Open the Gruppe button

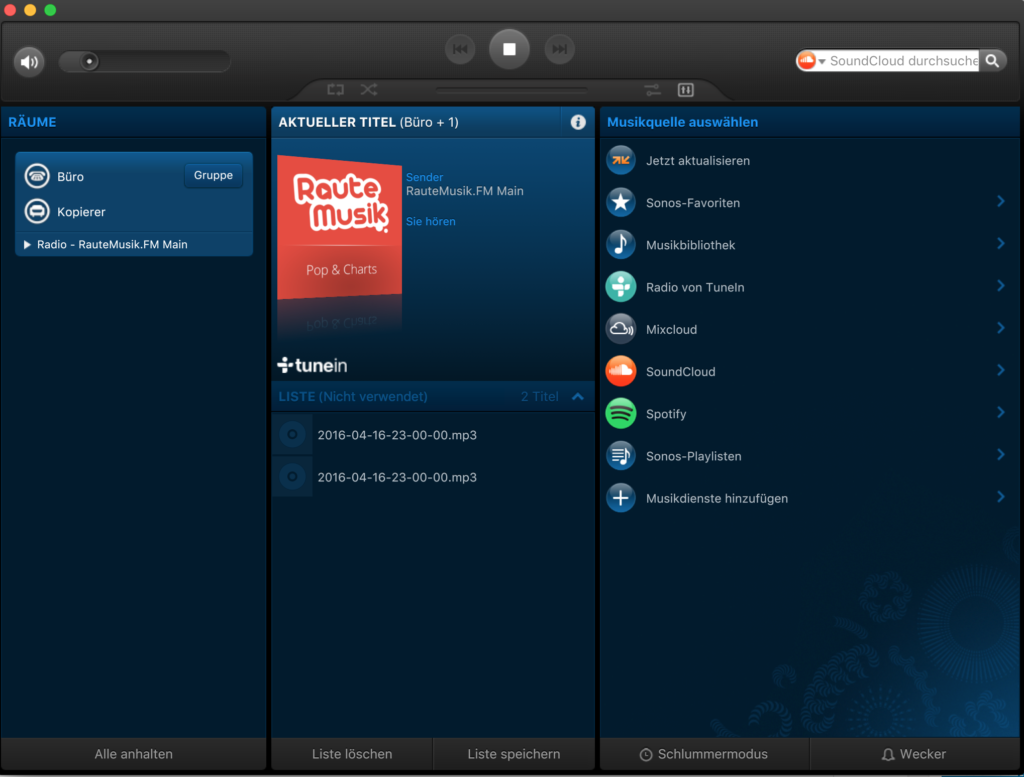pyautogui.click(x=213, y=175)
